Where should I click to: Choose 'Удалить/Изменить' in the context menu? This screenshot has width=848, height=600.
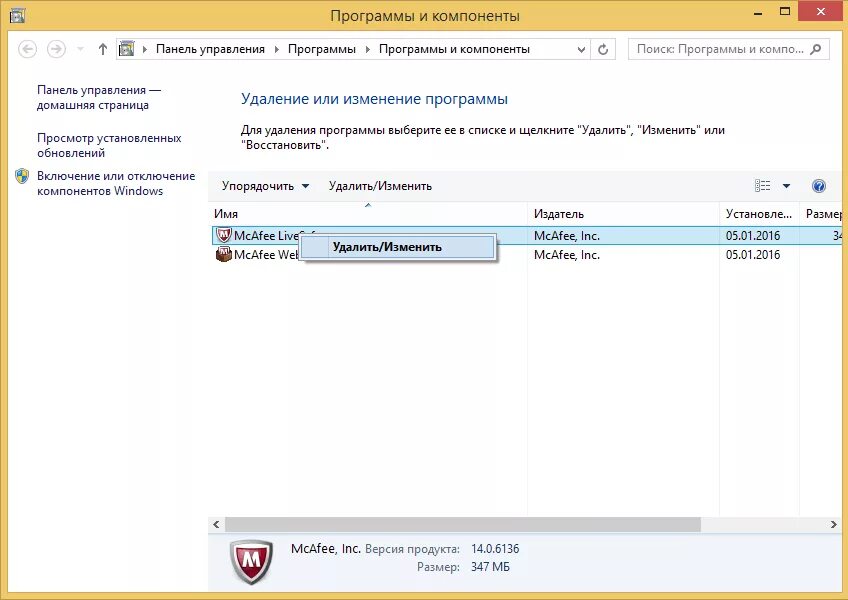coord(398,247)
